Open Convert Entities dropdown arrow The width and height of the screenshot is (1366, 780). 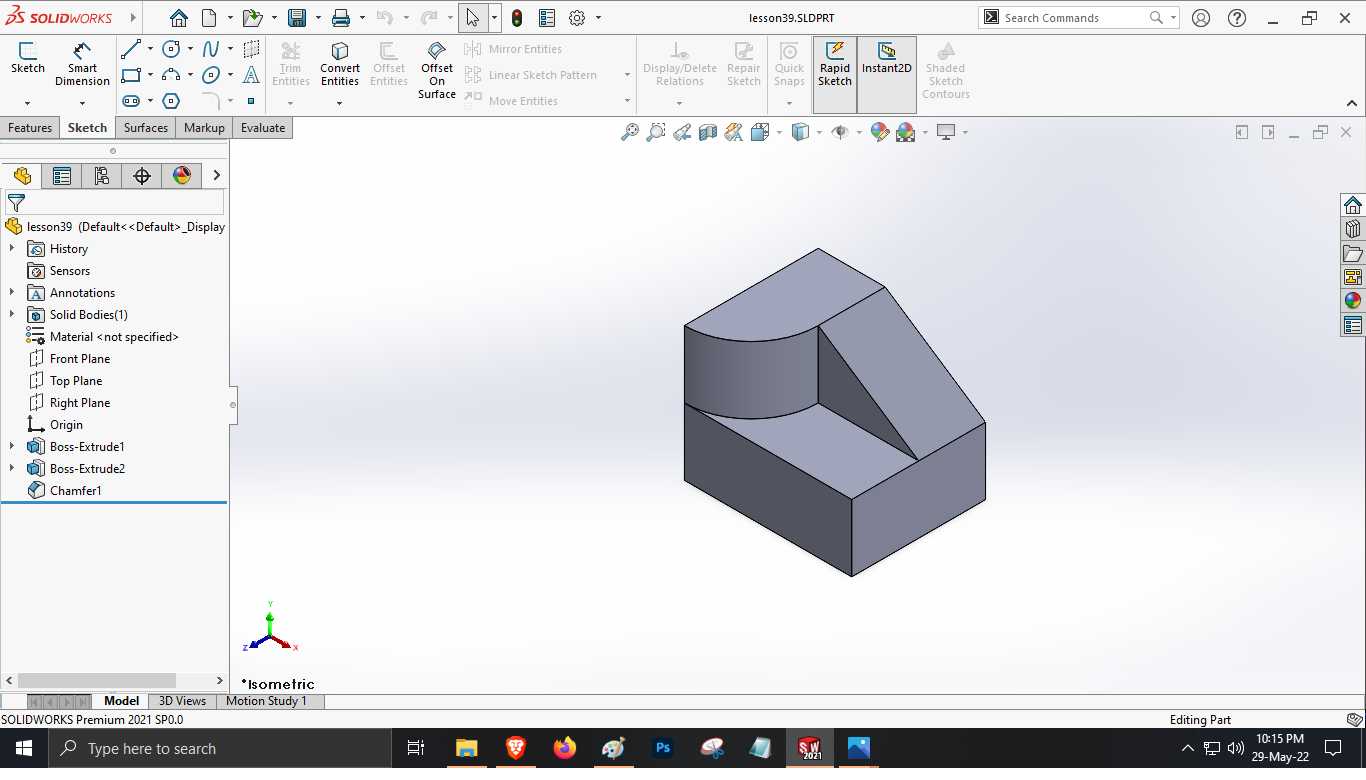point(340,103)
